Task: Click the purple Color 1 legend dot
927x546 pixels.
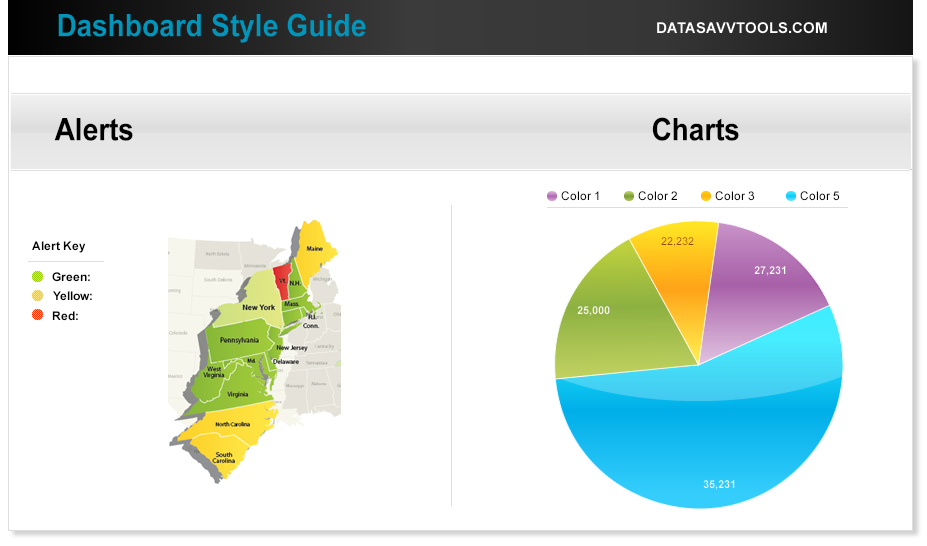Action: 552,196
